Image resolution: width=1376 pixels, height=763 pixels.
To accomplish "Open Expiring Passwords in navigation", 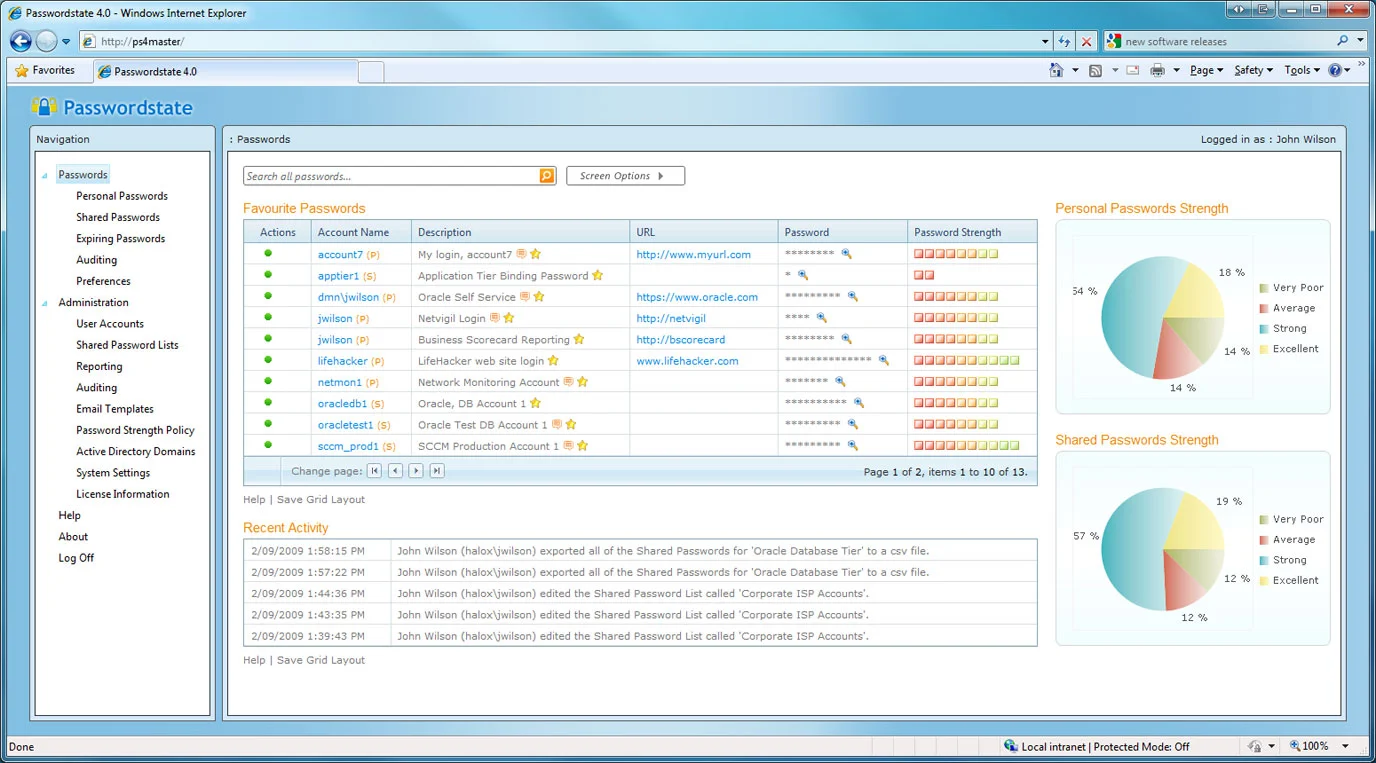I will tap(120, 239).
